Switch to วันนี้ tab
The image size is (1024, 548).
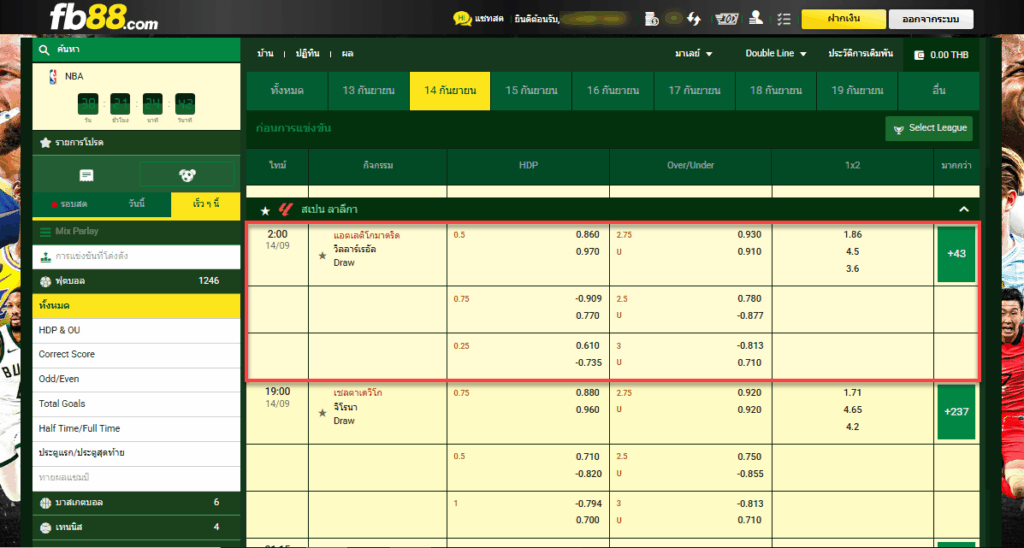point(136,204)
